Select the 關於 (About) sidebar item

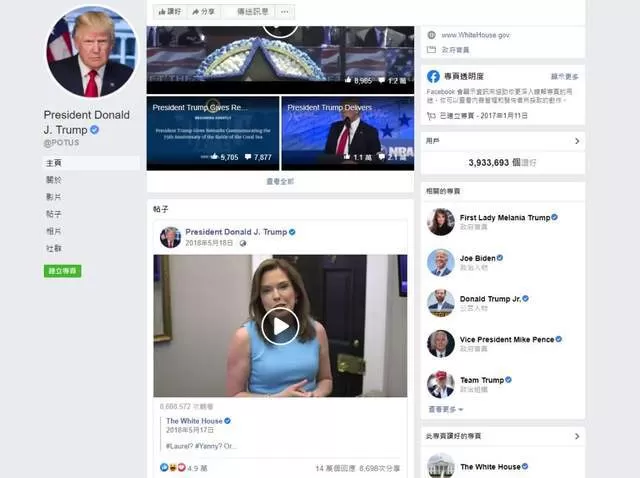(x=53, y=180)
